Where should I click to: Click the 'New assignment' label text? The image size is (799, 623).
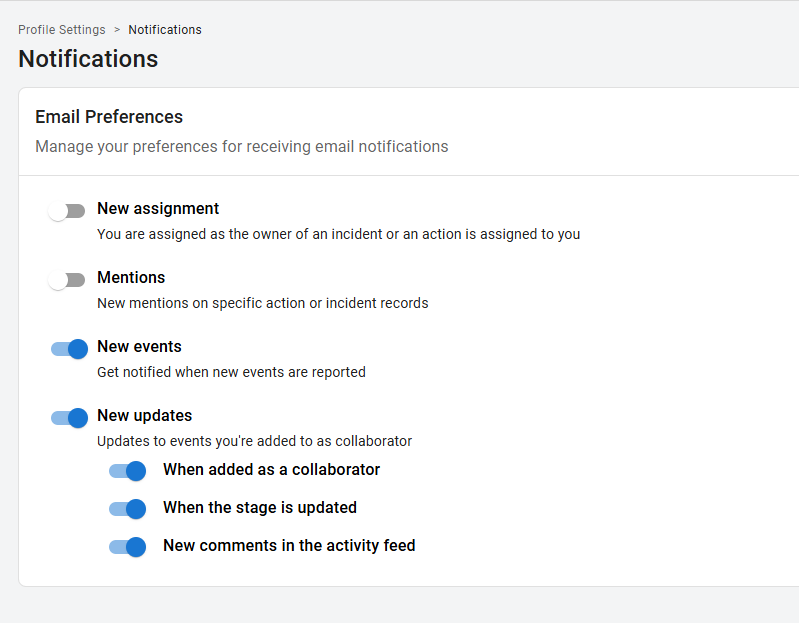click(158, 209)
